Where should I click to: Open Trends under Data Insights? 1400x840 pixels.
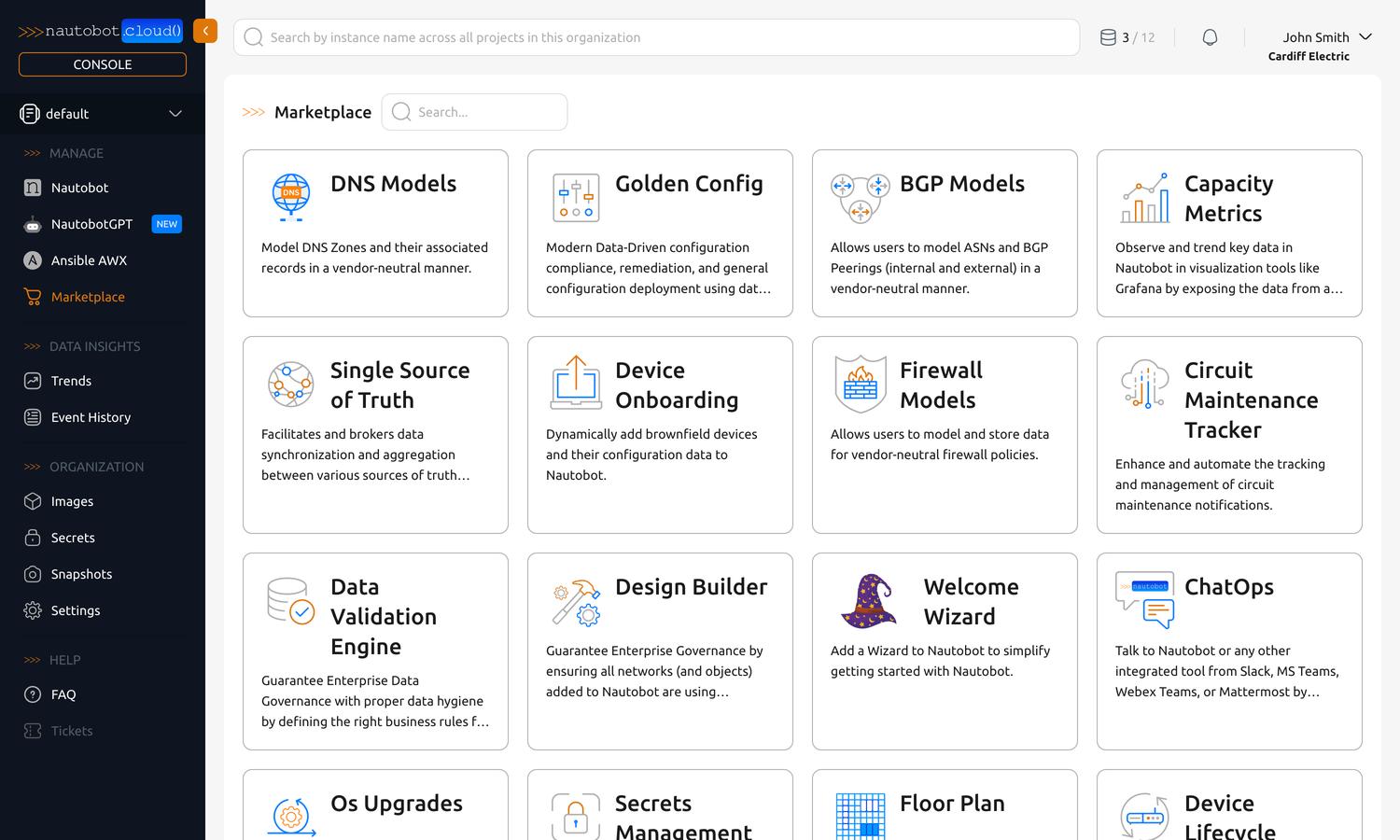pyautogui.click(x=69, y=380)
